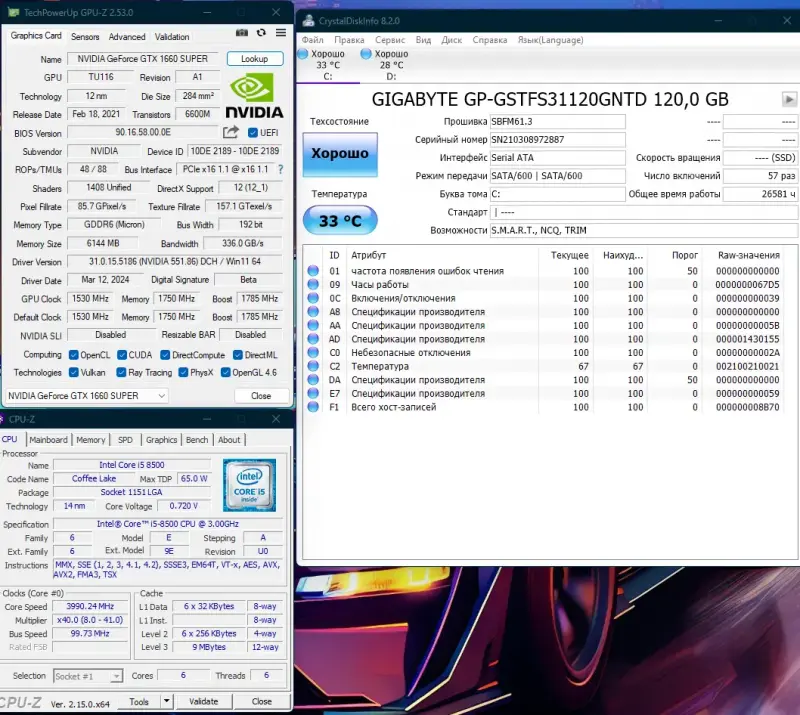Click the GPU-Z screenshot camera icon
This screenshot has width=800, height=715.
242,33
